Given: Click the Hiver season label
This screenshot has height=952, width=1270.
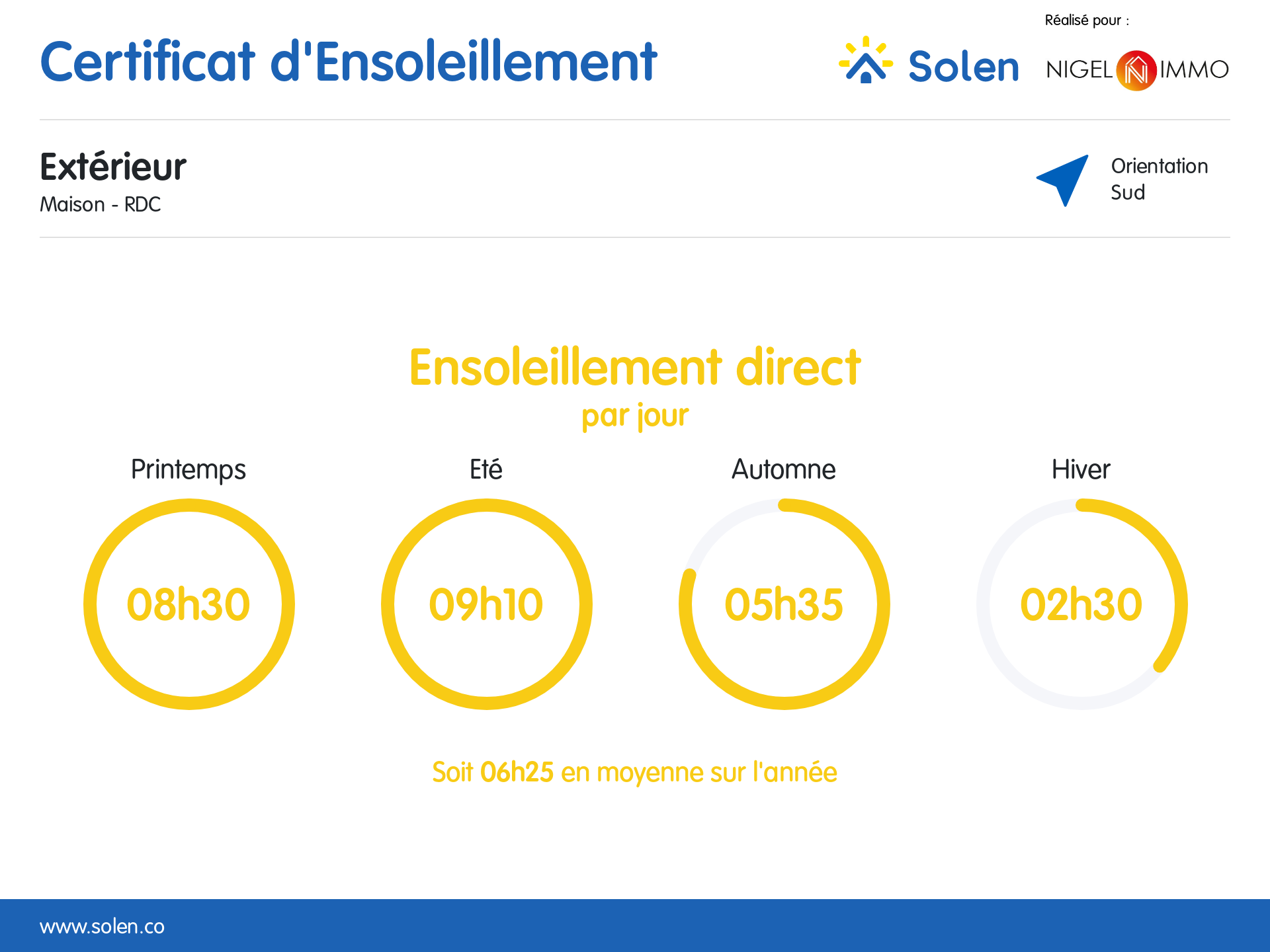Looking at the screenshot, I should click(x=1081, y=469).
